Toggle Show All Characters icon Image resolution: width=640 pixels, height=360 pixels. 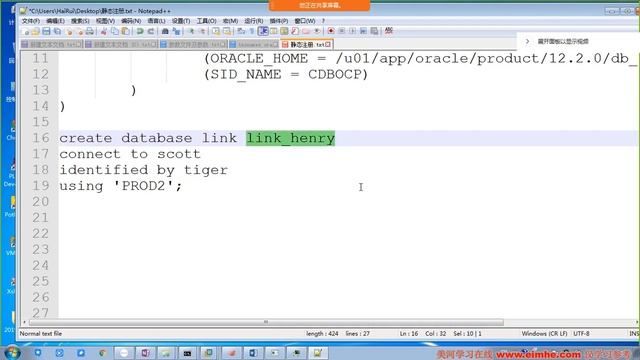251,31
